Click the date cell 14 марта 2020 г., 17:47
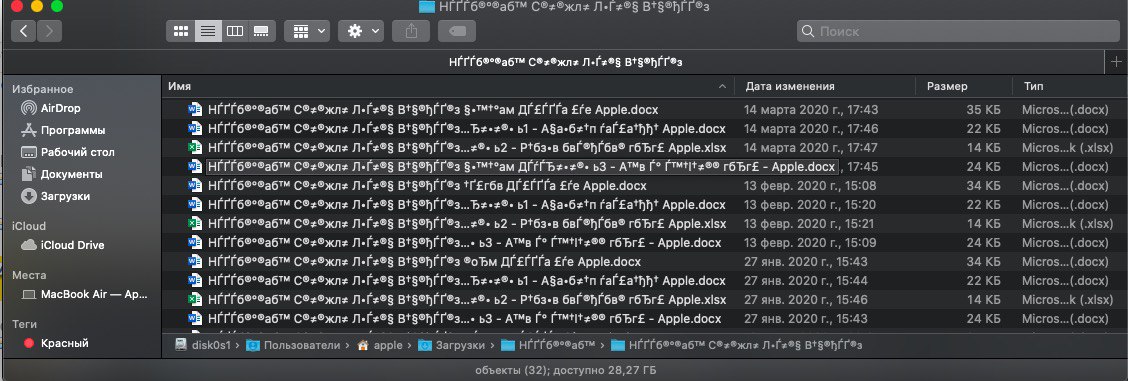Image resolution: width=1128 pixels, height=381 pixels. pos(811,147)
